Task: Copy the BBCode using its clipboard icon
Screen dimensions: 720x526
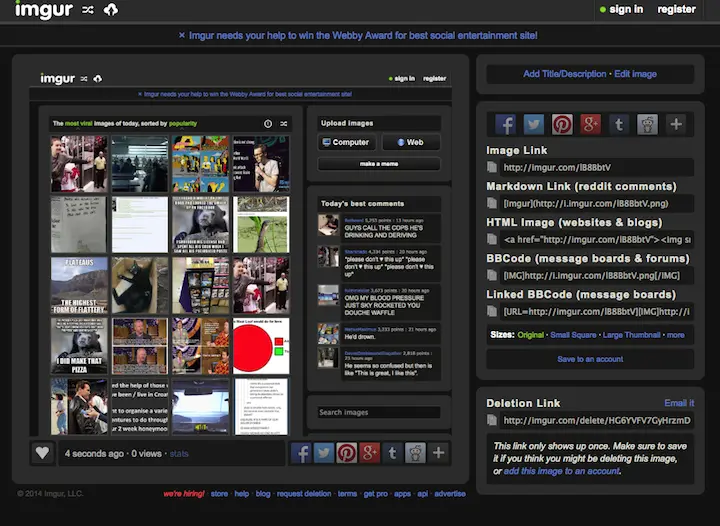Action: coord(492,275)
